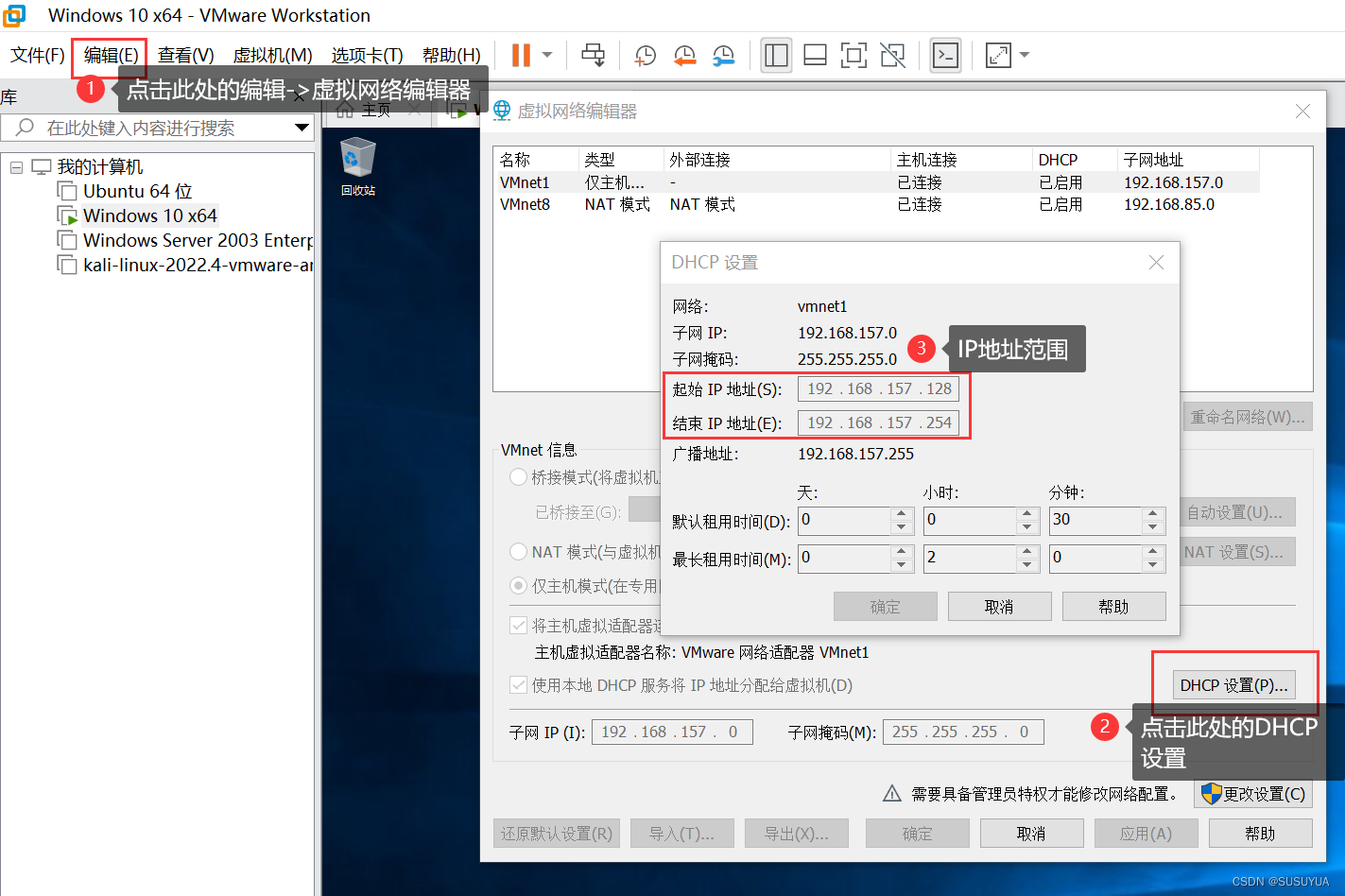1345x896 pixels.
Task: Click the Revert to Snapshot icon
Action: click(x=684, y=56)
